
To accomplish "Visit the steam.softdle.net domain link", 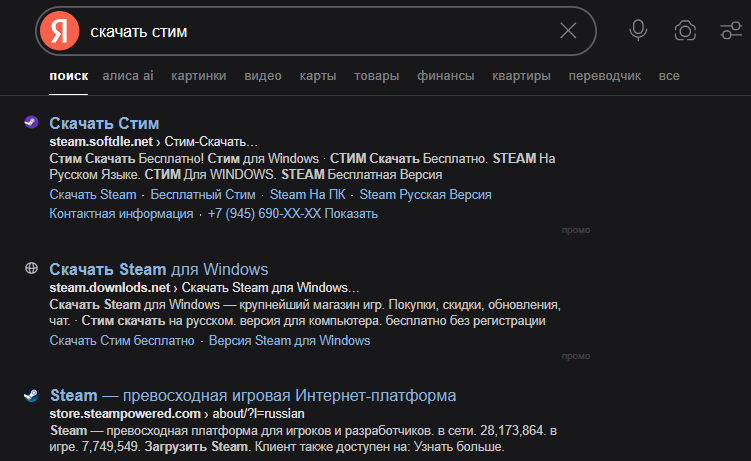I will coord(101,142).
